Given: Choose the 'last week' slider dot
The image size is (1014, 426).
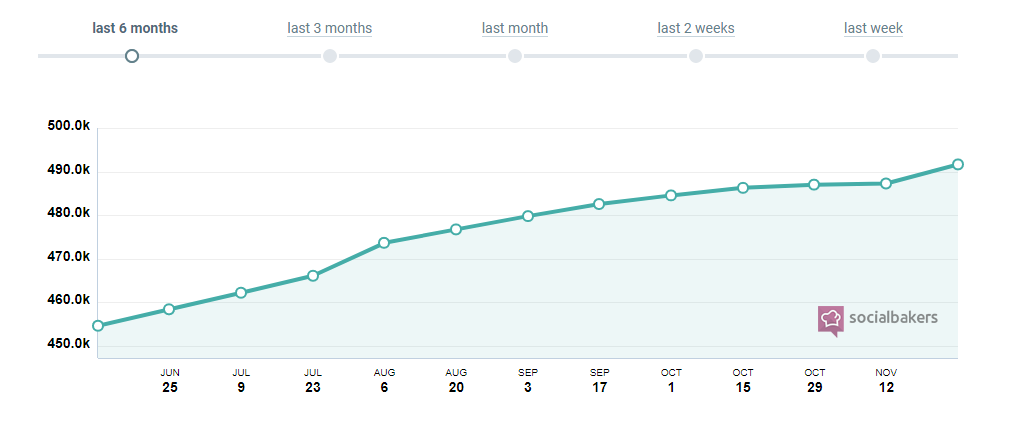Looking at the screenshot, I should [873, 56].
